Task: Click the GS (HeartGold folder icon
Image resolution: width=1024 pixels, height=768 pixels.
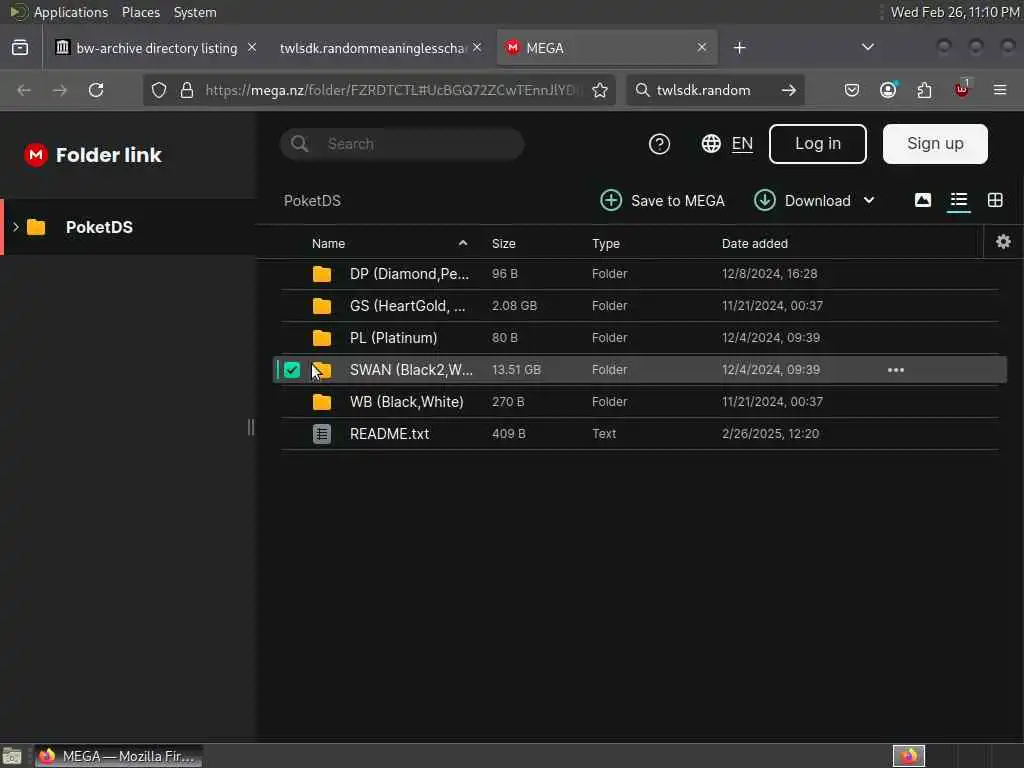Action: pyautogui.click(x=321, y=306)
